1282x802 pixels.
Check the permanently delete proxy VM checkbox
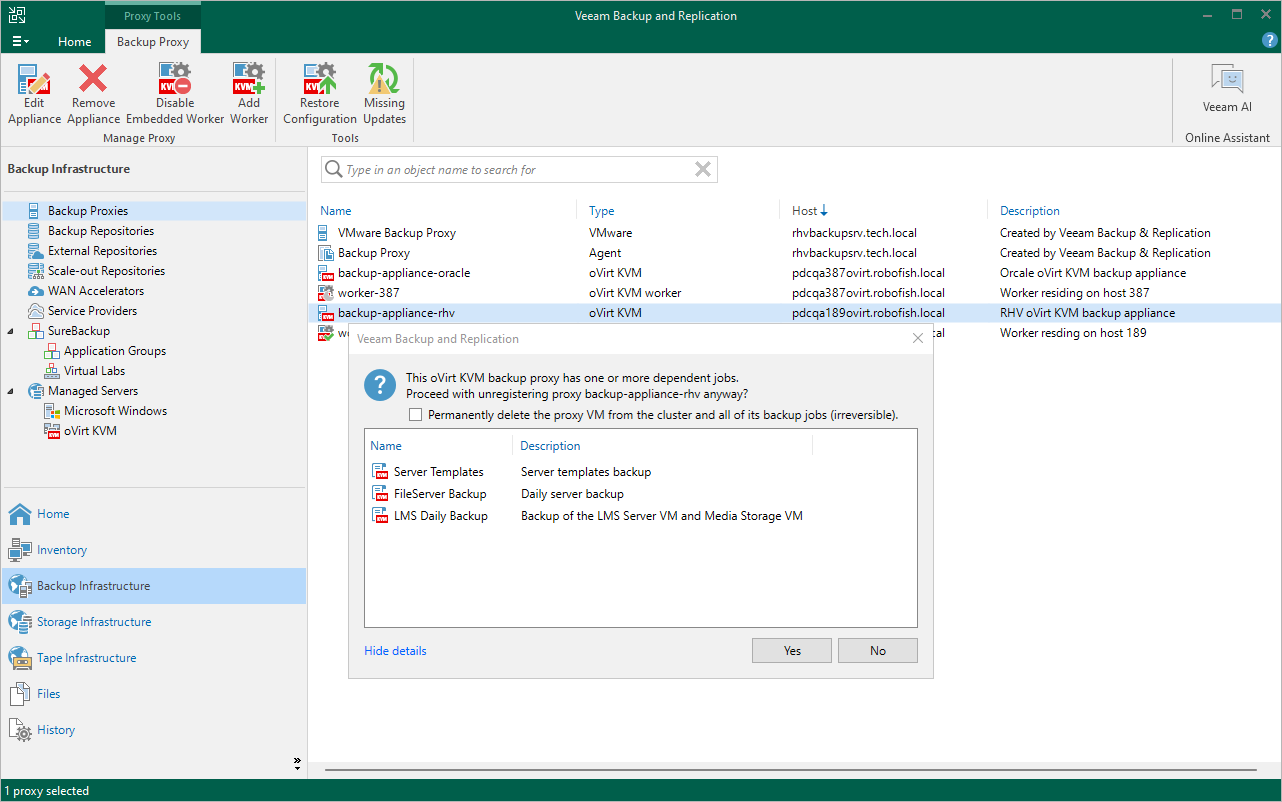(x=416, y=415)
